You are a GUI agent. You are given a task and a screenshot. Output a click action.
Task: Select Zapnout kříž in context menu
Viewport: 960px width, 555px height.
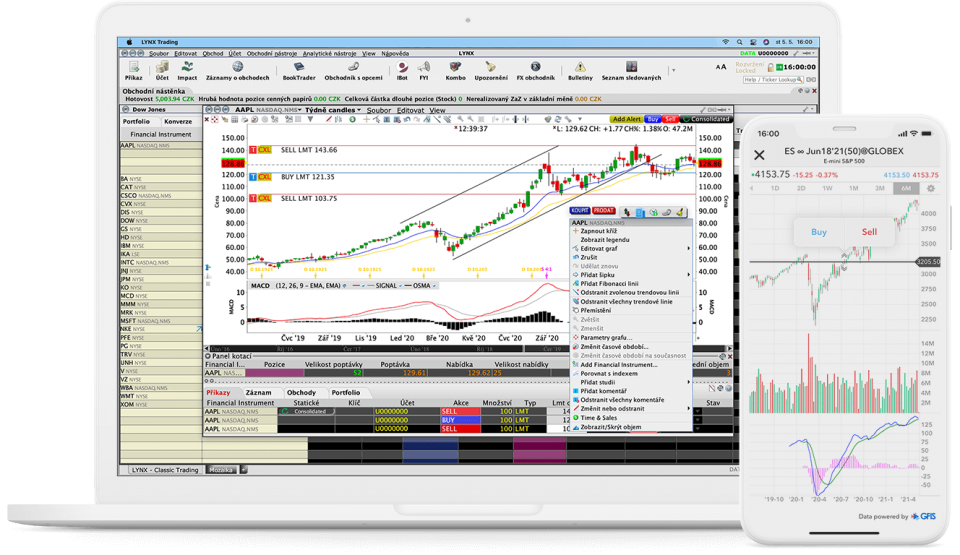[631, 231]
